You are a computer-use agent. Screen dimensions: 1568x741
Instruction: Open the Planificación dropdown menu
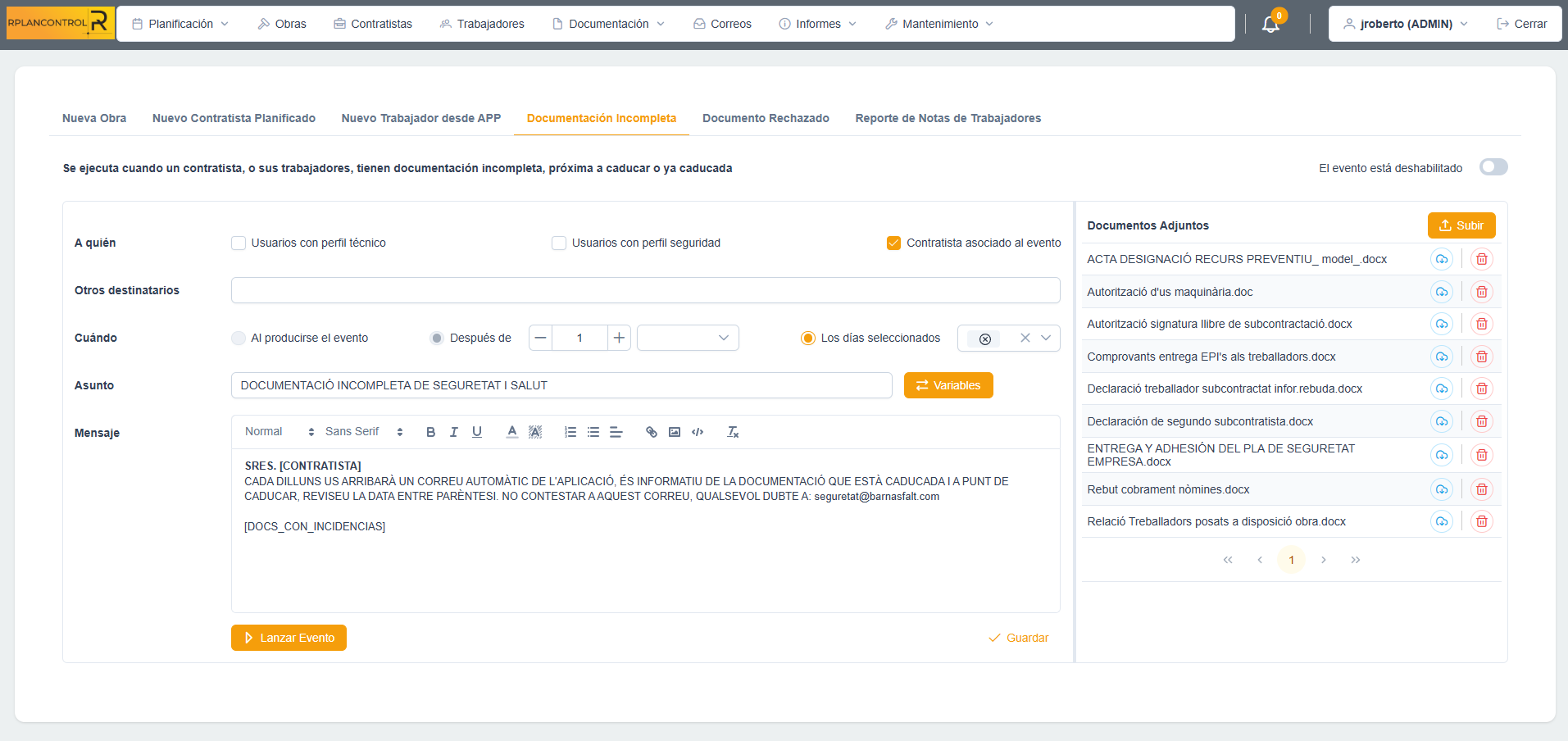[x=180, y=24]
